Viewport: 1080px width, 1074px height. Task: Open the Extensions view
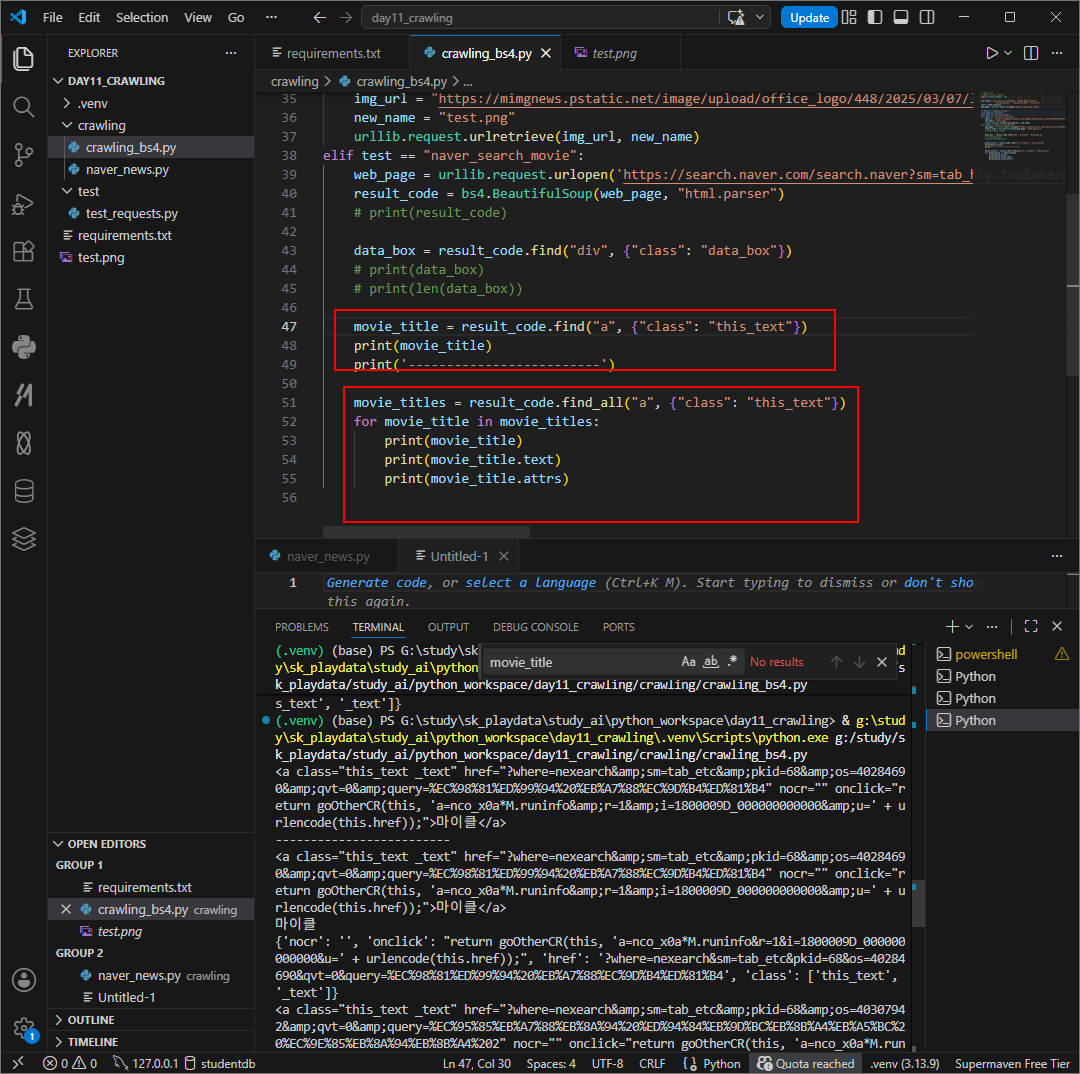pos(23,251)
